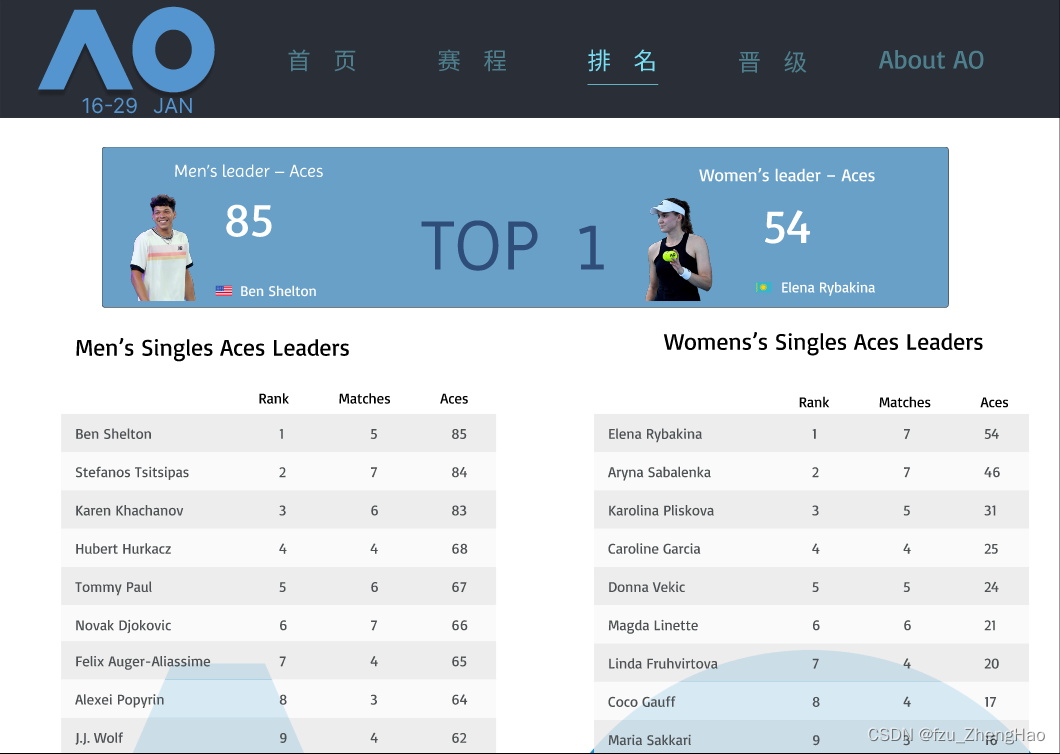Image resolution: width=1060 pixels, height=754 pixels.
Task: Select the J.J. Wolf row
Action: [x=279, y=736]
